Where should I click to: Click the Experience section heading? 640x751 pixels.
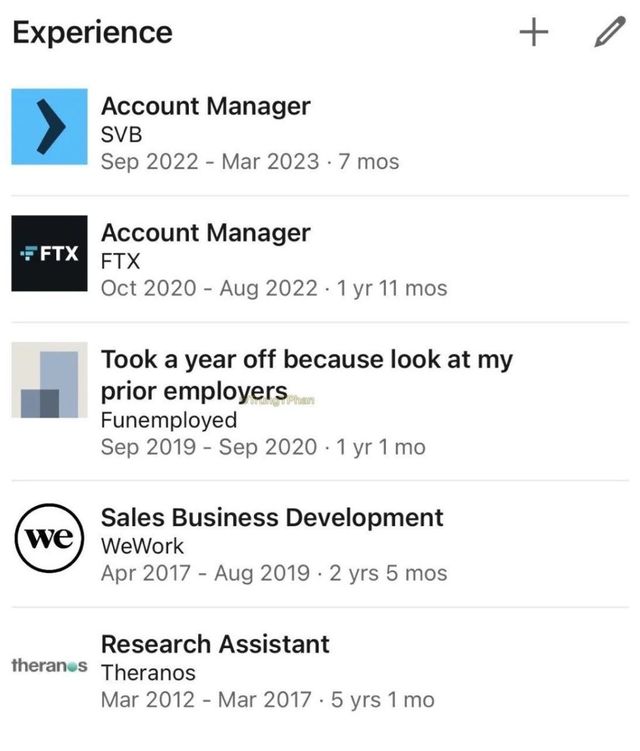click(x=92, y=32)
